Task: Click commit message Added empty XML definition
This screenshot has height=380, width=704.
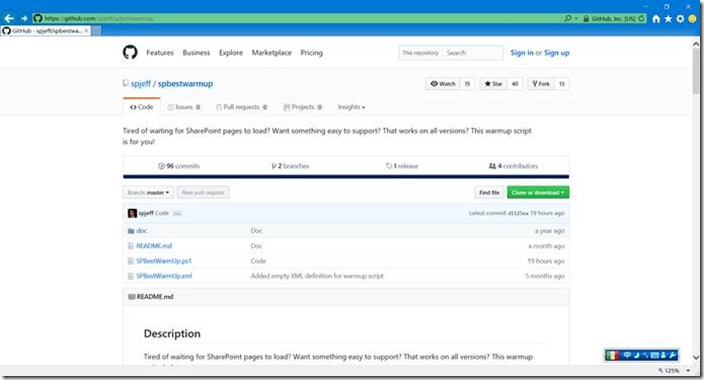Action: coord(317,276)
